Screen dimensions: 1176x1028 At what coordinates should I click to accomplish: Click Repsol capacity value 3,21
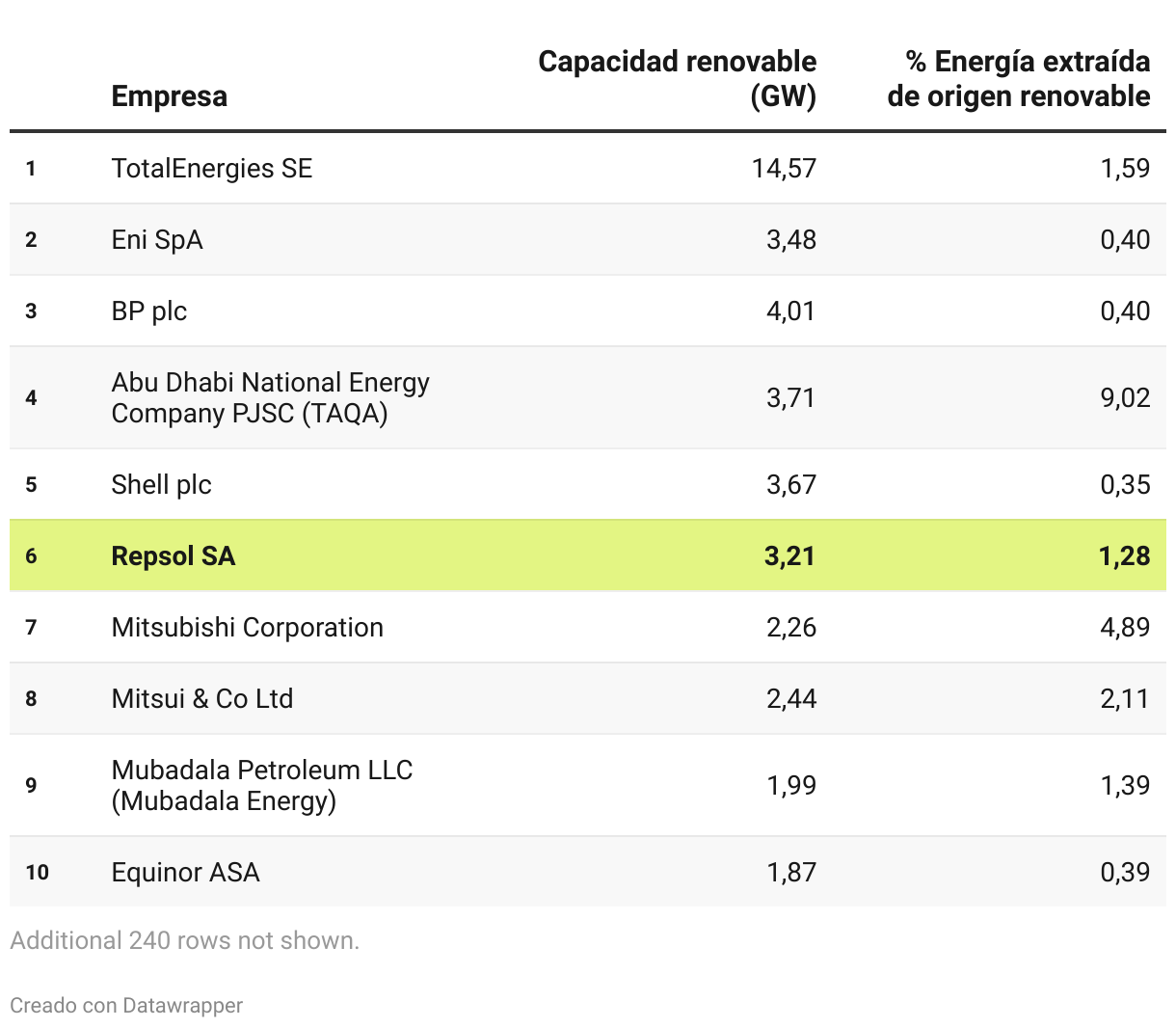point(789,556)
